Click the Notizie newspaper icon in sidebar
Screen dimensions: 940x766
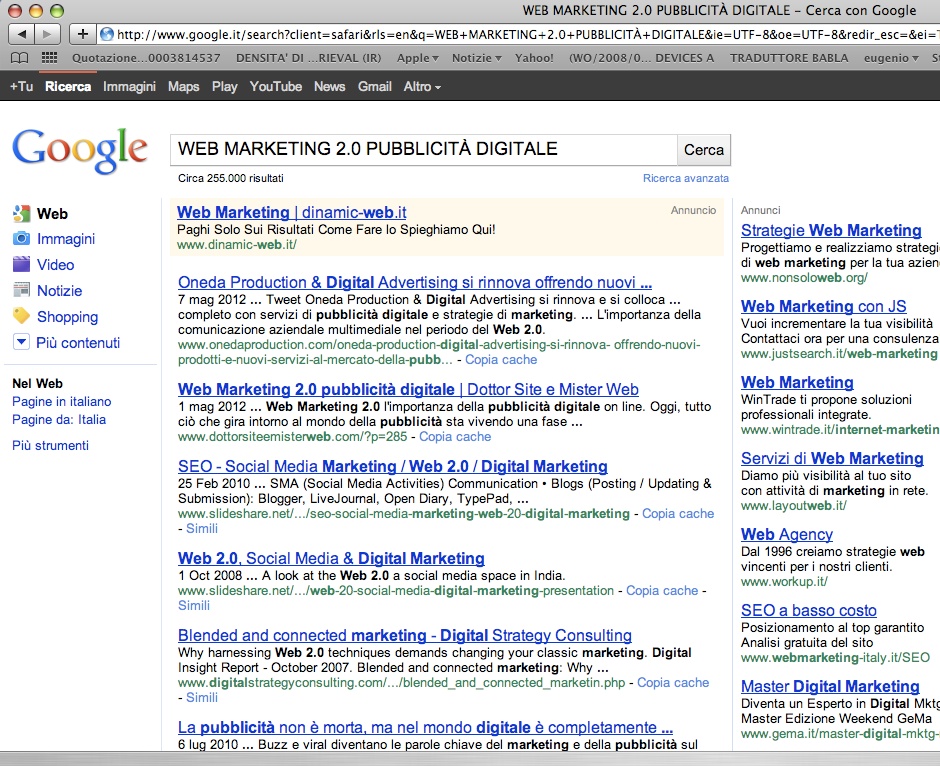tap(22, 290)
